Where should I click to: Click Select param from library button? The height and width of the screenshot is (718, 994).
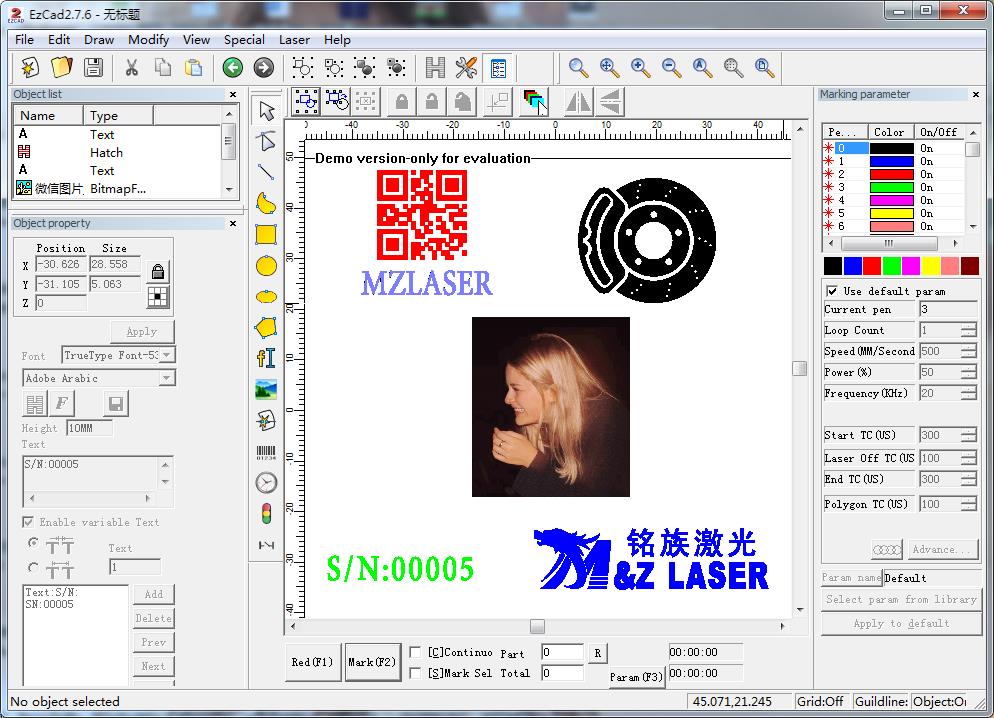click(901, 599)
